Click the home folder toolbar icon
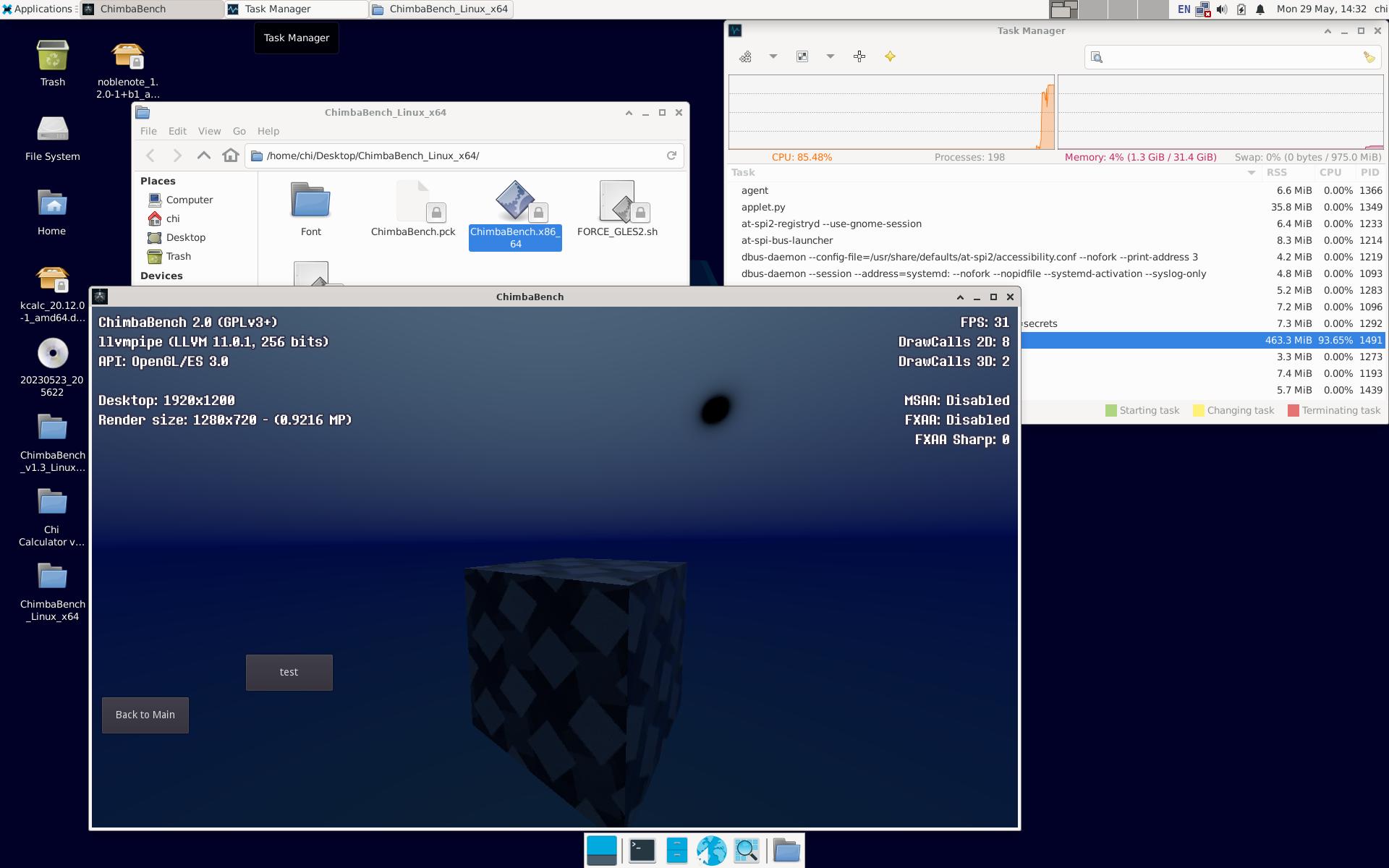 [231, 156]
